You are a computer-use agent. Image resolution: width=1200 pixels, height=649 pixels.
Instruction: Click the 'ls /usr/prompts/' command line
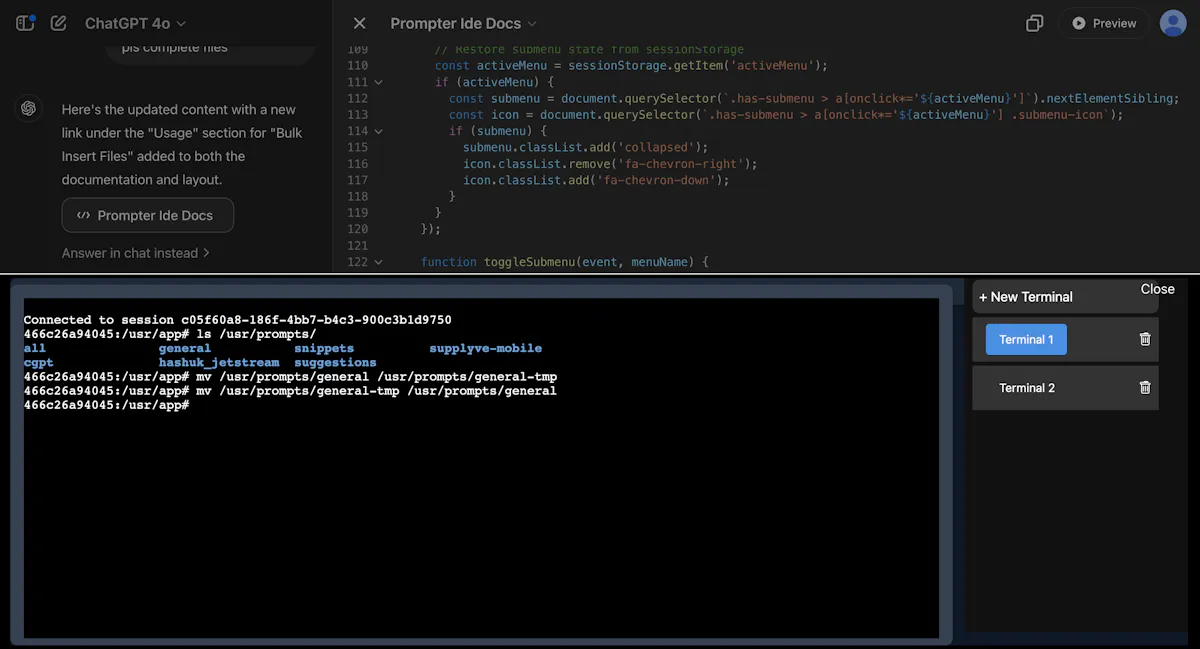tap(170, 334)
